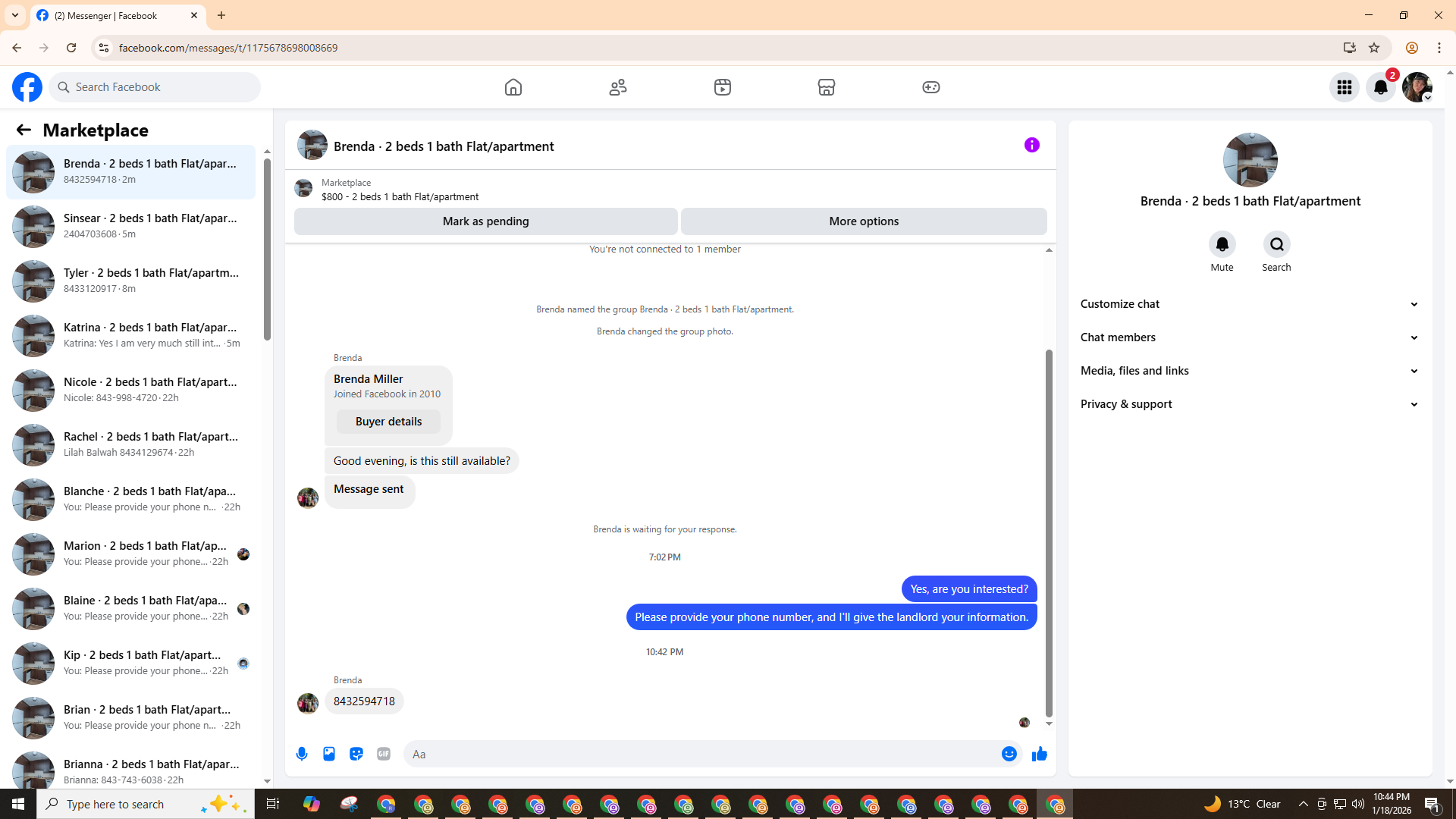
Task: Click Mark as pending button
Action: coord(485,221)
